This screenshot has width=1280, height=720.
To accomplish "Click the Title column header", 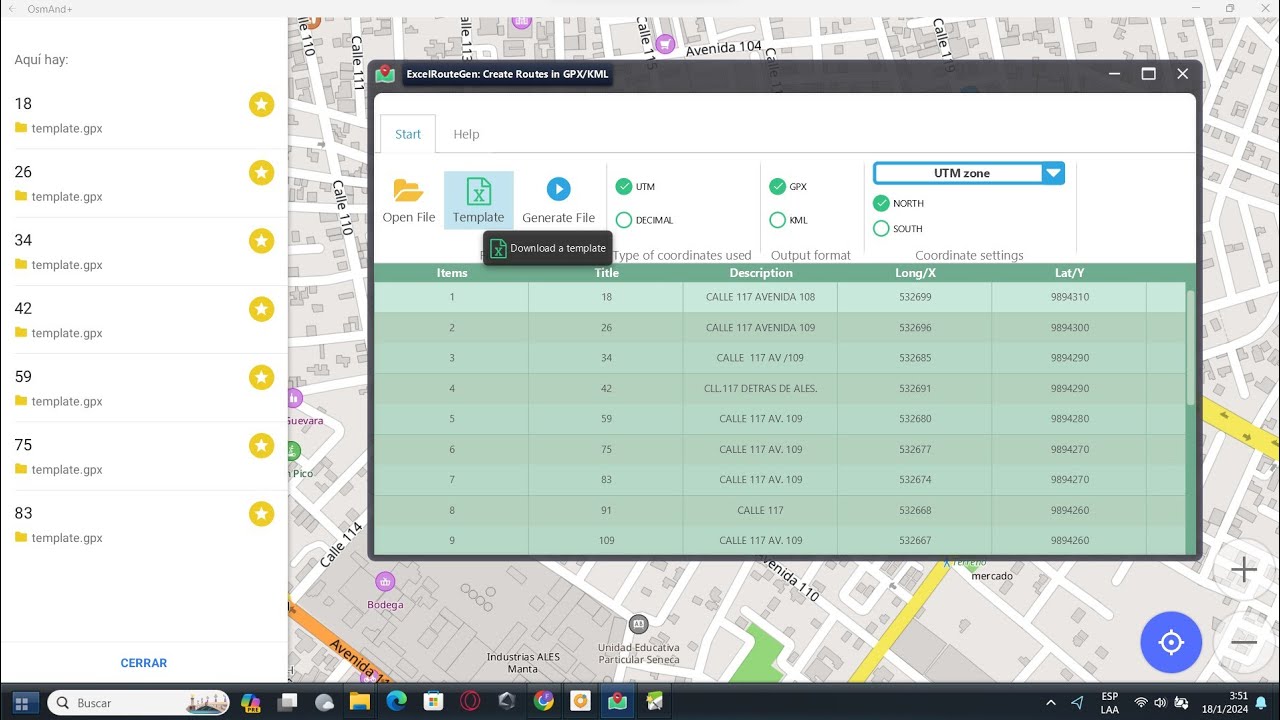I will [x=606, y=273].
